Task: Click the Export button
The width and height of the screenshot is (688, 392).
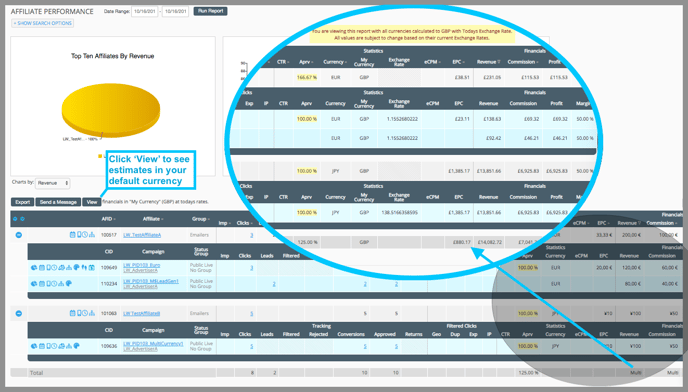Action: 22,202
